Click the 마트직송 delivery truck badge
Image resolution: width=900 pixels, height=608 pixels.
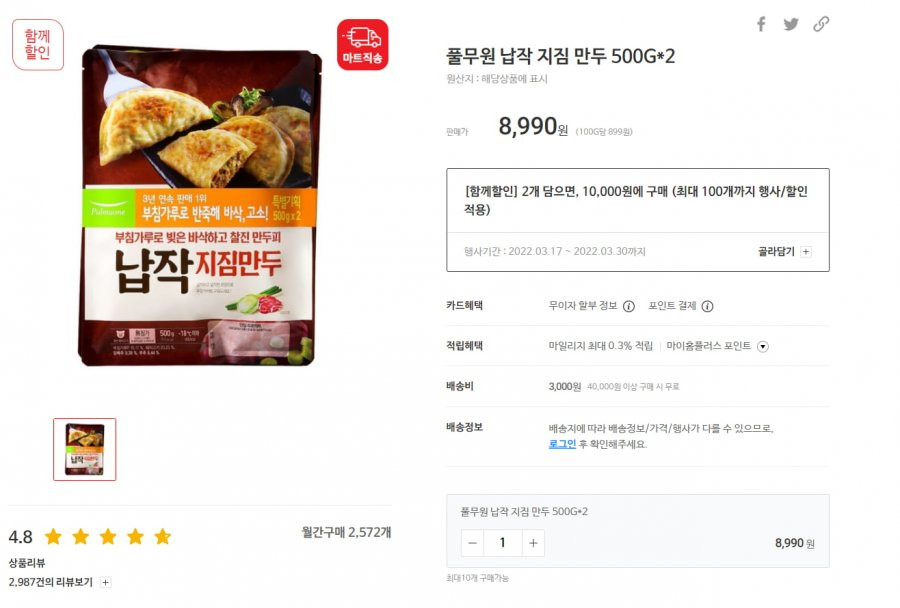pos(362,45)
